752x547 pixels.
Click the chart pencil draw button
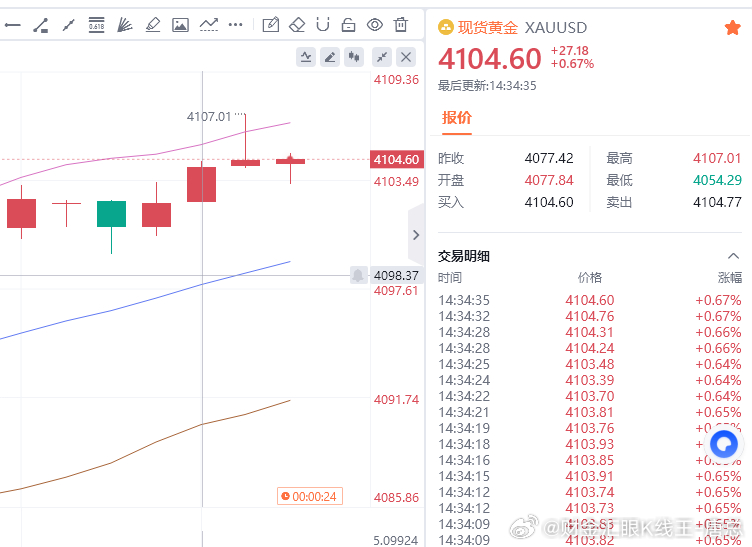(330, 58)
